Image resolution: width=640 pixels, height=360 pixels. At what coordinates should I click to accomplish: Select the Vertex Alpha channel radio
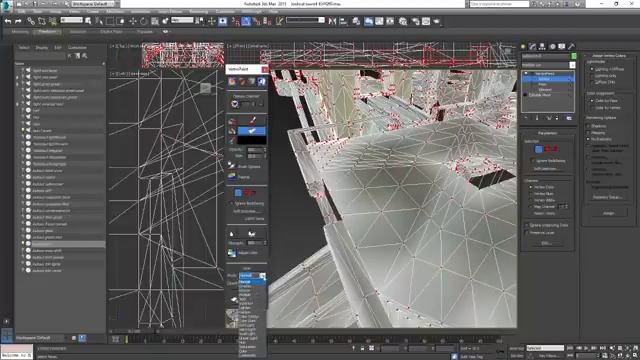pyautogui.click(x=531, y=200)
